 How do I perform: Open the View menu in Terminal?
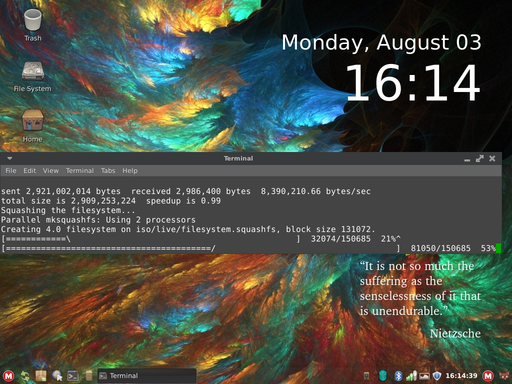(x=51, y=171)
